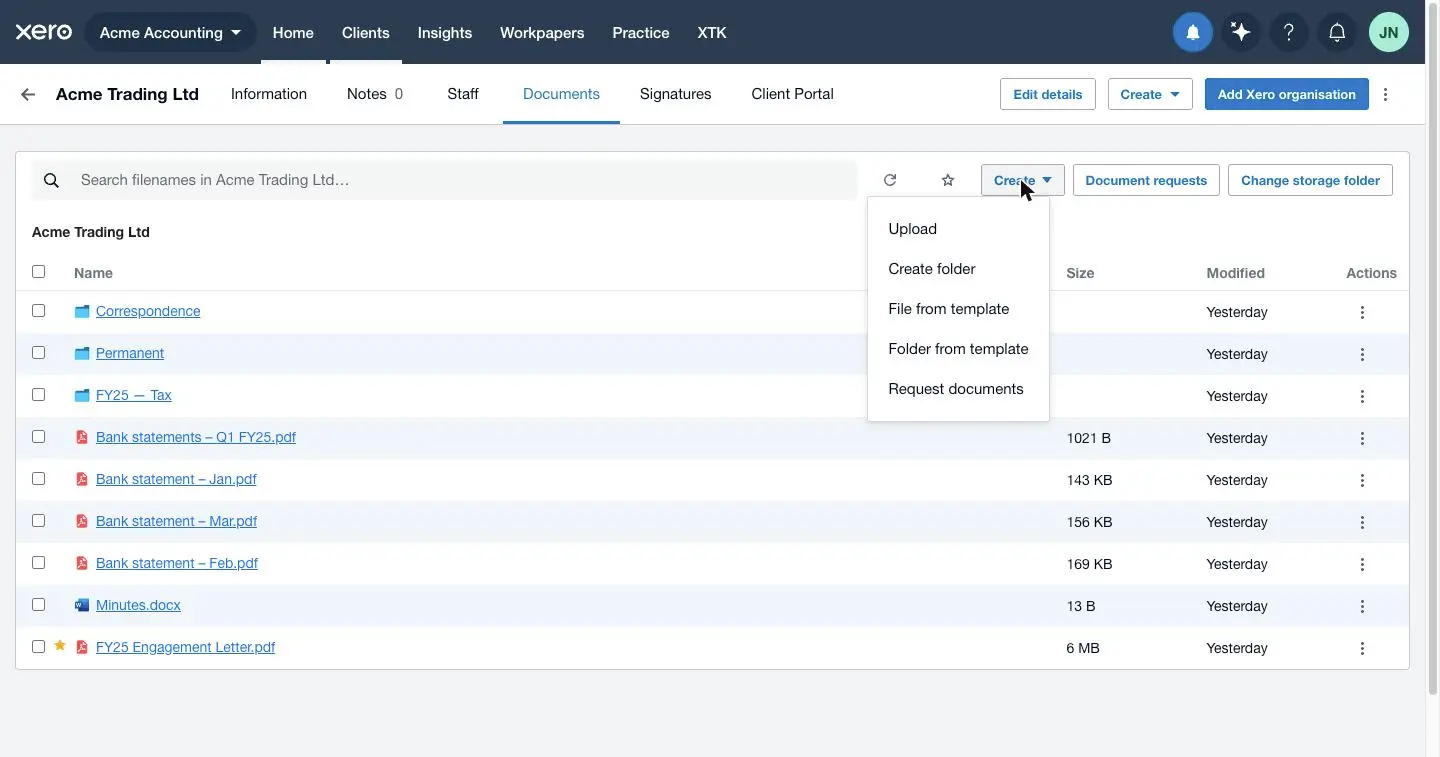Open the Minutes.docx file link
This screenshot has width=1440, height=757.
(138, 605)
